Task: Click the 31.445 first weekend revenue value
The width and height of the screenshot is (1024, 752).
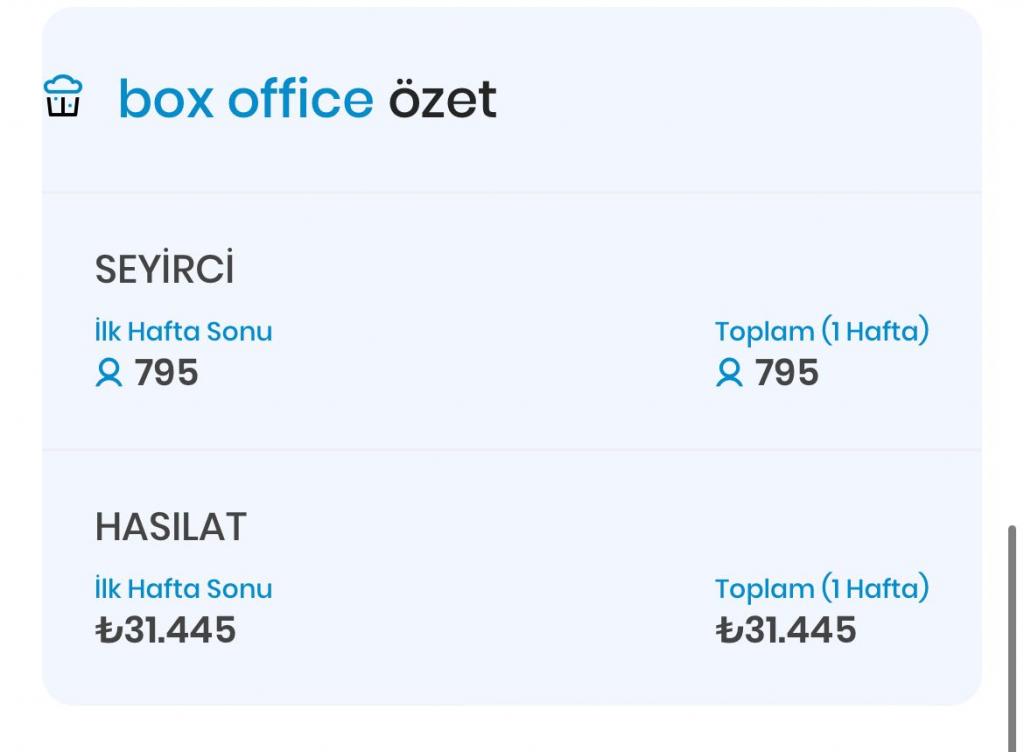Action: click(179, 630)
